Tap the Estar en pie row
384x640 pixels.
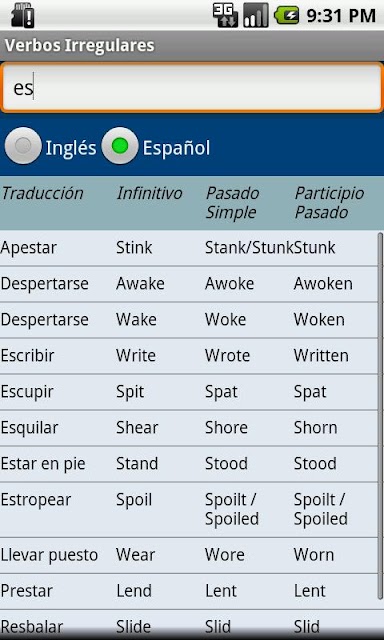189,464
